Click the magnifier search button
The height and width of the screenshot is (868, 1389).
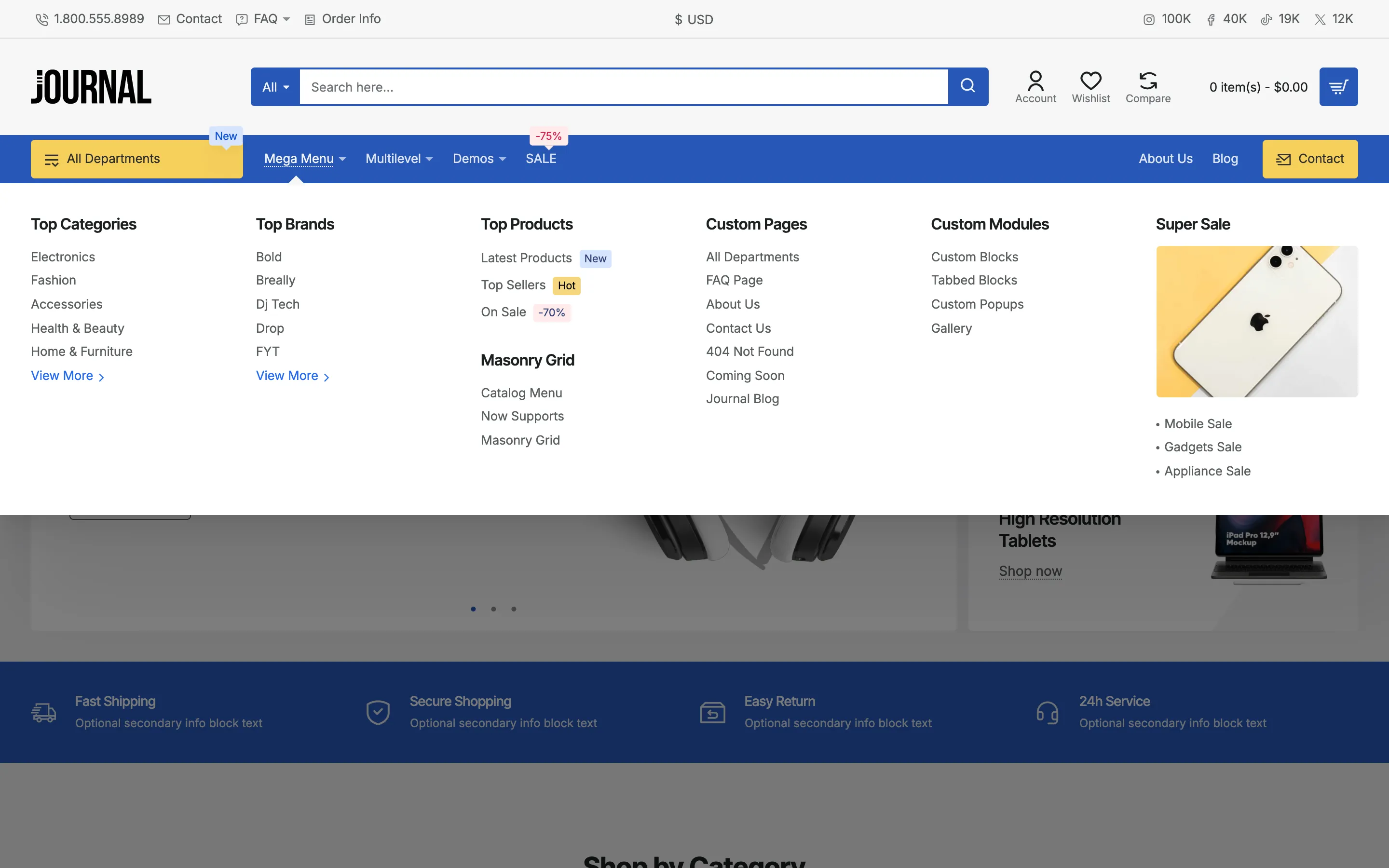click(967, 86)
